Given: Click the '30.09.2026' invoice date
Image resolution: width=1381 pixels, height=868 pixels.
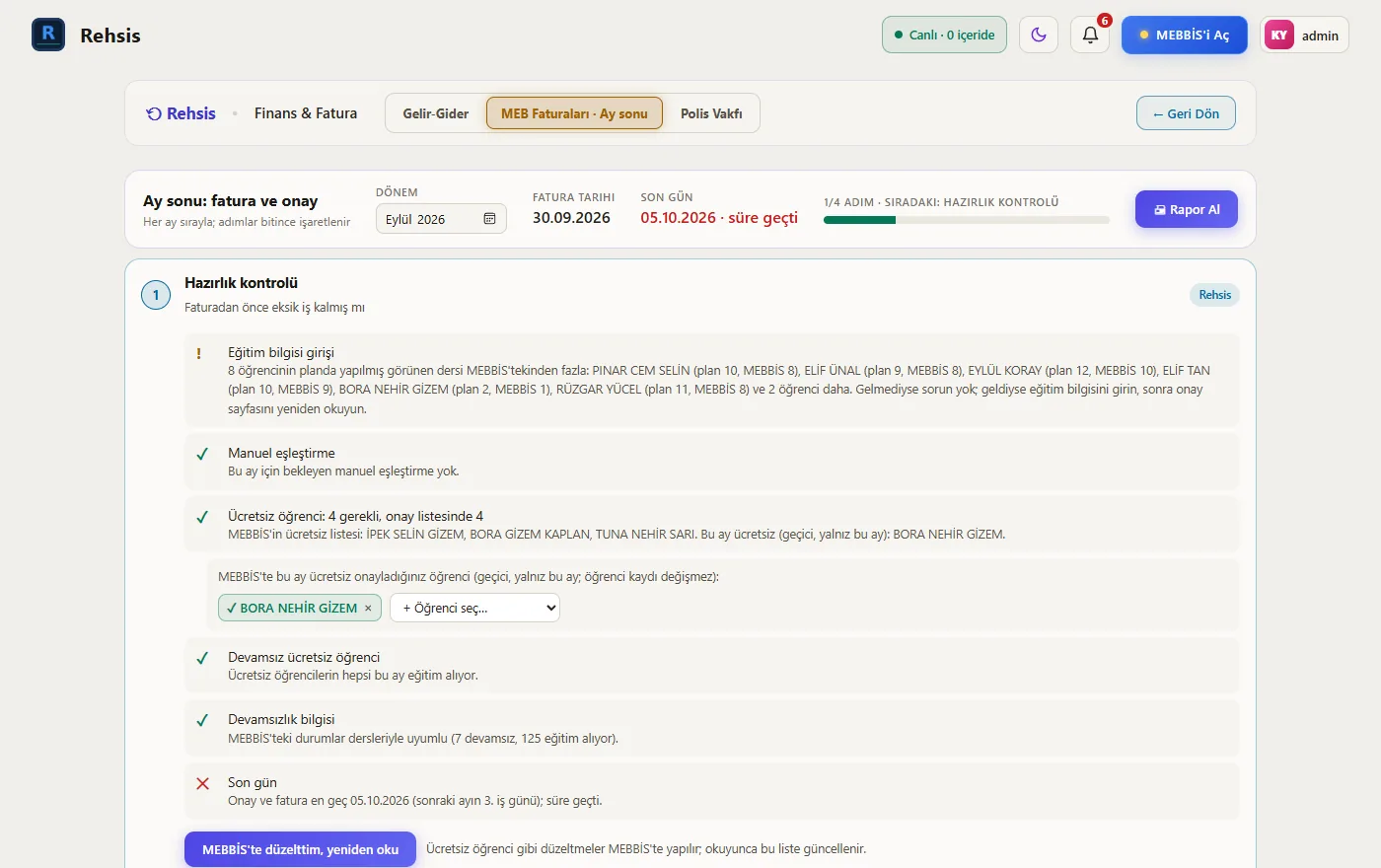Looking at the screenshot, I should pyautogui.click(x=571, y=218).
